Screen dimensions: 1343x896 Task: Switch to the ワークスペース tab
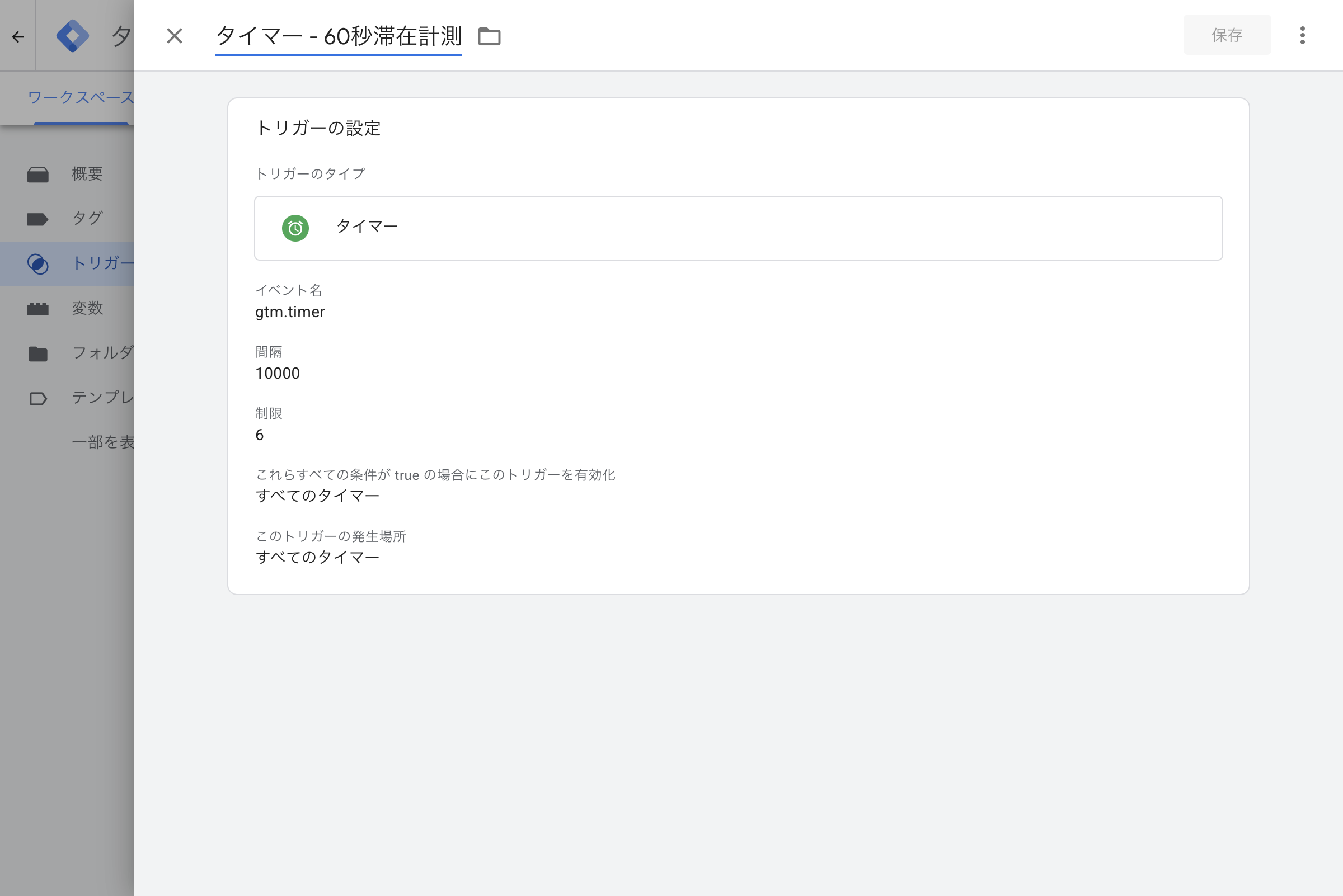(x=81, y=98)
